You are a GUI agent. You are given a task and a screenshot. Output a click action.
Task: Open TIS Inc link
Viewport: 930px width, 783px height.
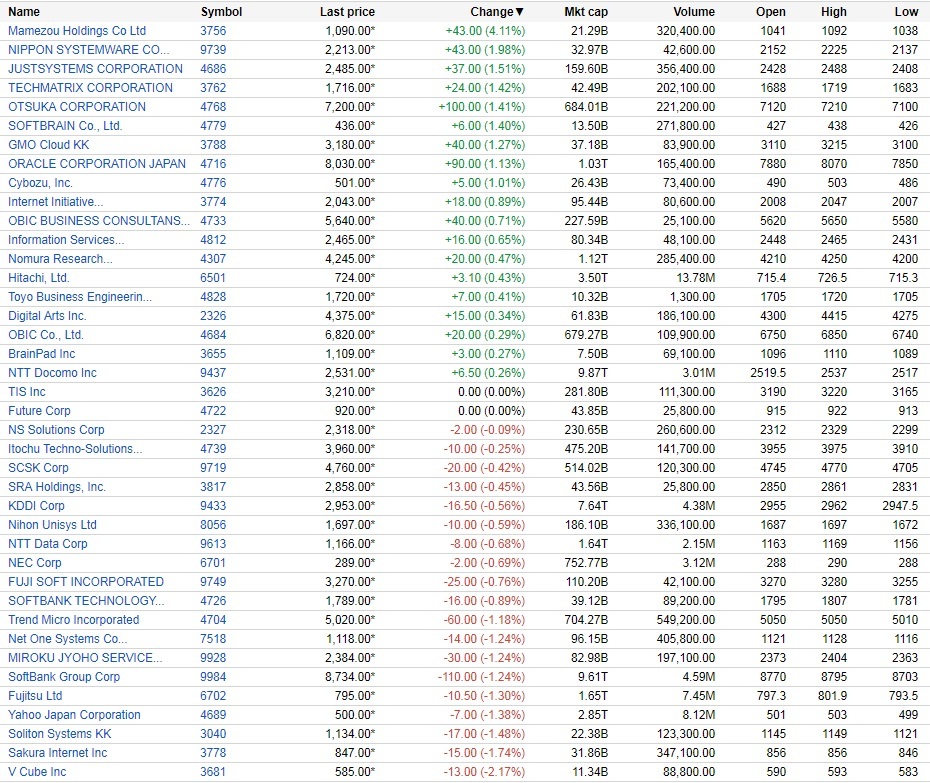tap(27, 392)
